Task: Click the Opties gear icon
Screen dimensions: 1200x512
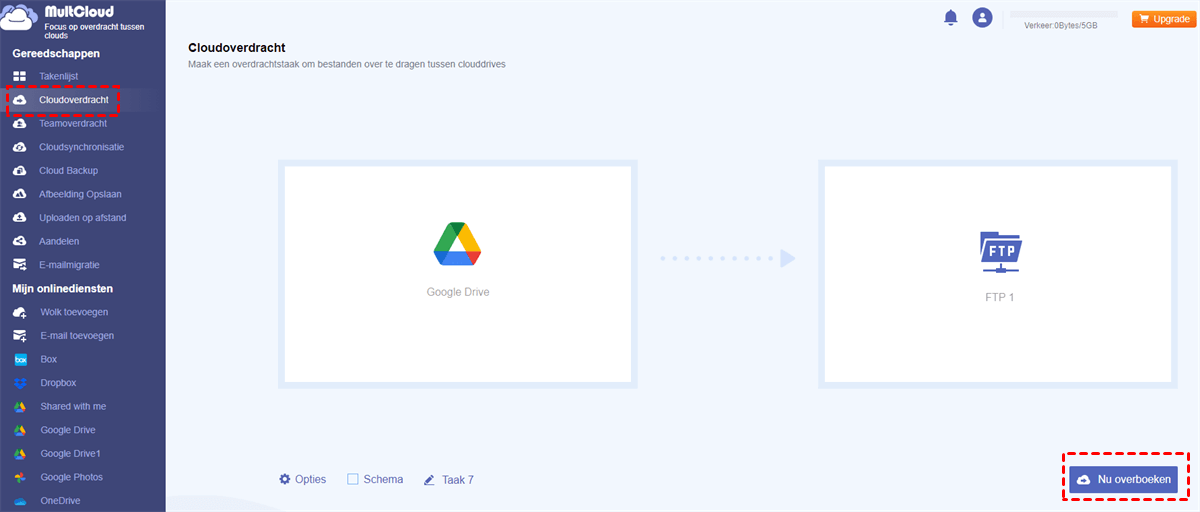Action: (285, 479)
